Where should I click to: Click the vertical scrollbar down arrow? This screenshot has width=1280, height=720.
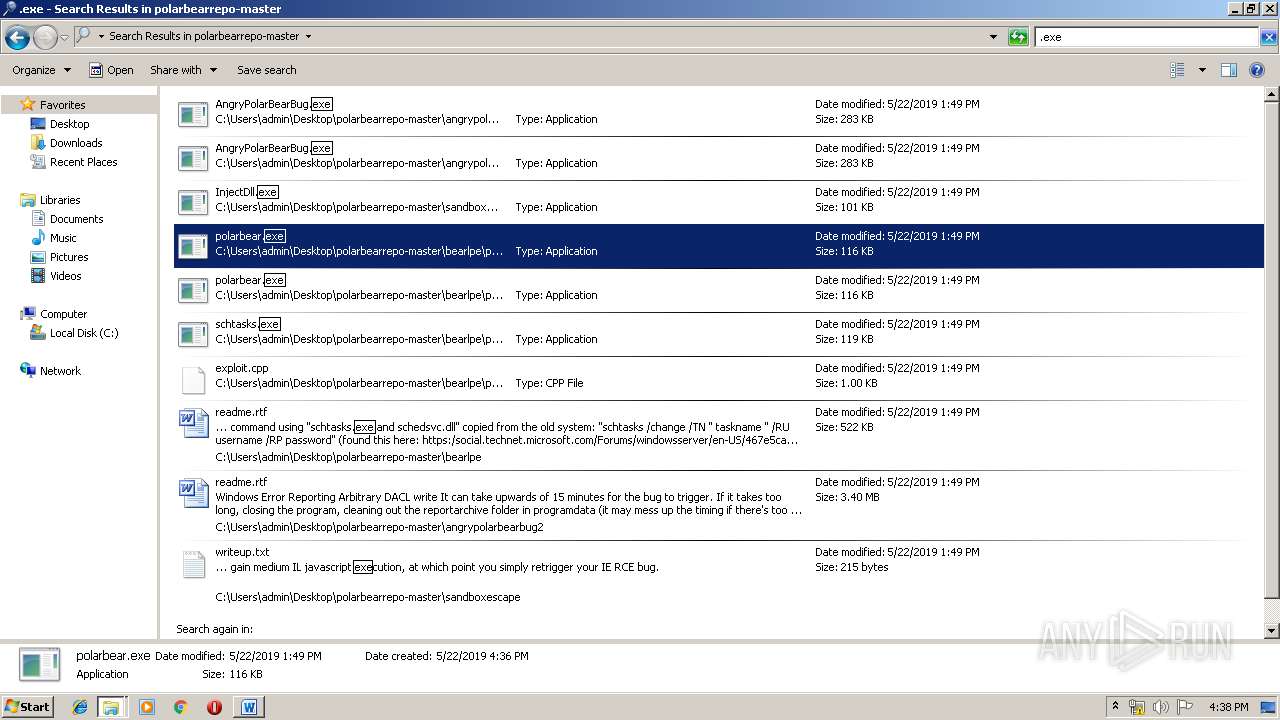1272,631
